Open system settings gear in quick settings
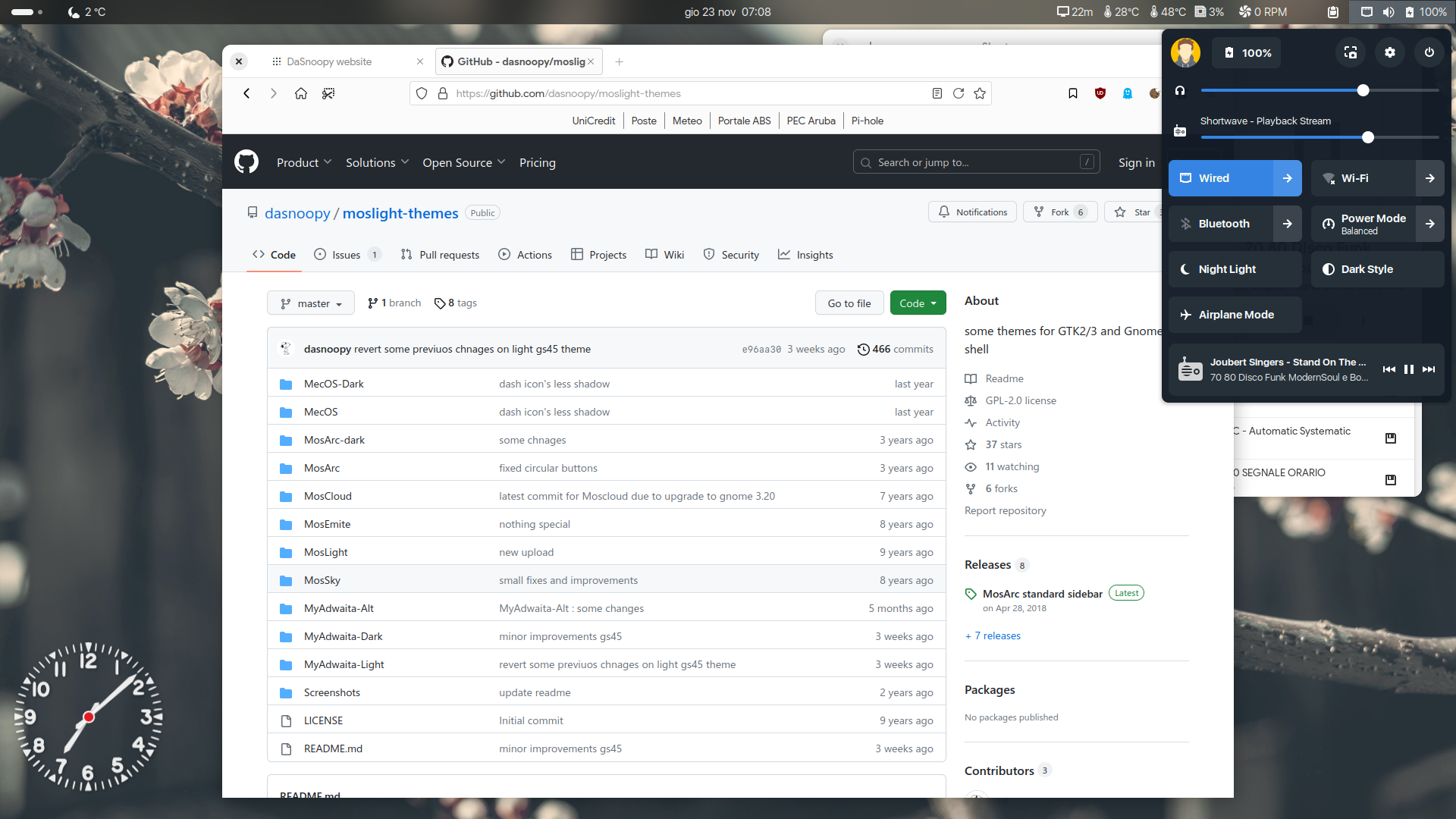This screenshot has width=1456, height=819. (1390, 52)
